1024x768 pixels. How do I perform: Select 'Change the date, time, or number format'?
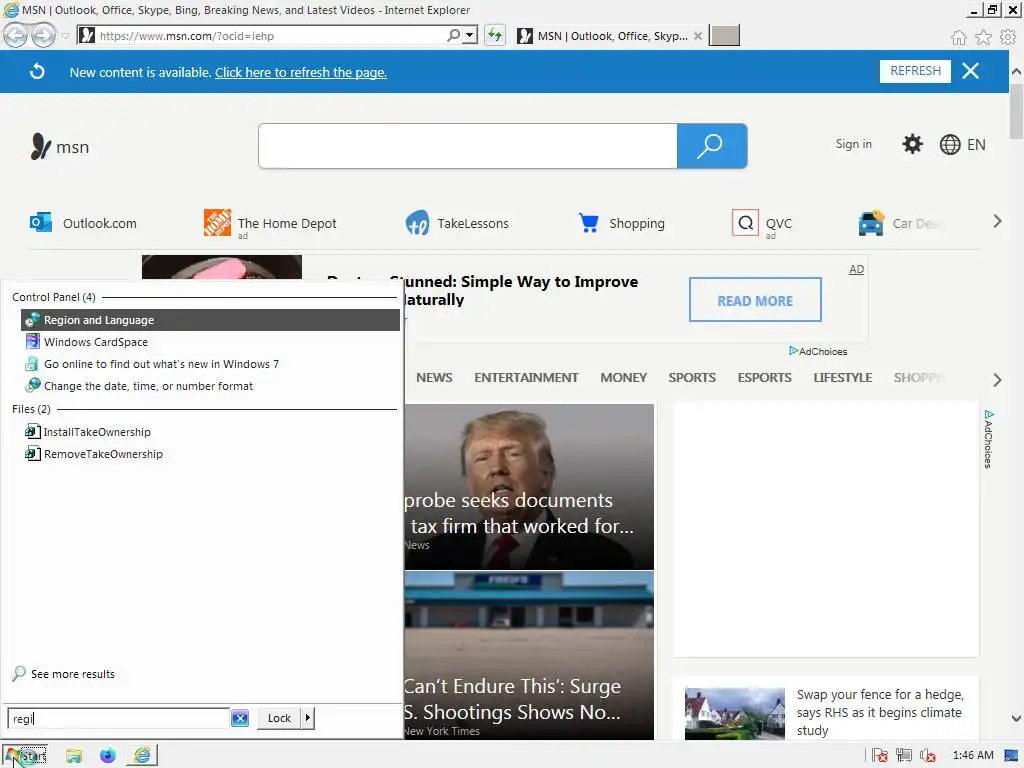(x=210, y=386)
